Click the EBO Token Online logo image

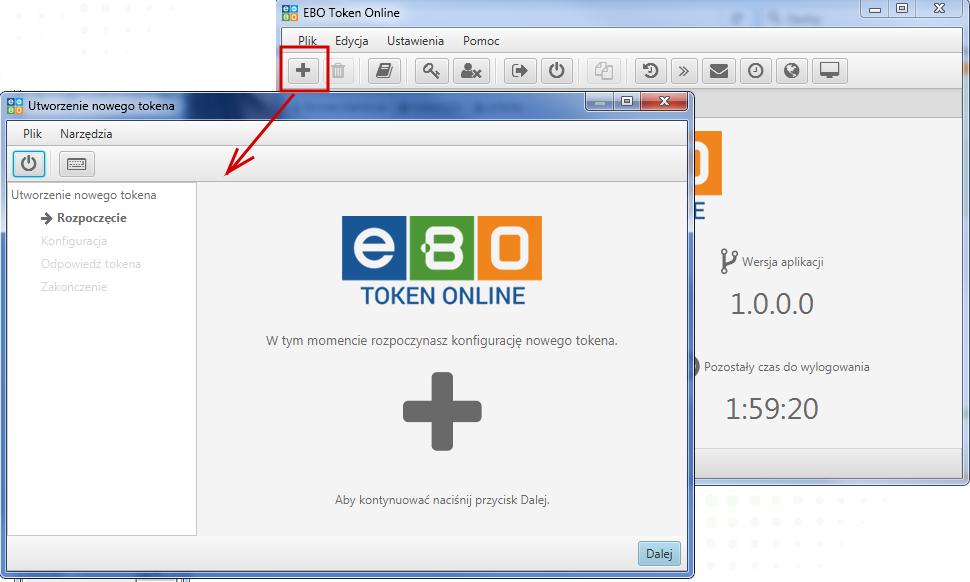(x=442, y=260)
